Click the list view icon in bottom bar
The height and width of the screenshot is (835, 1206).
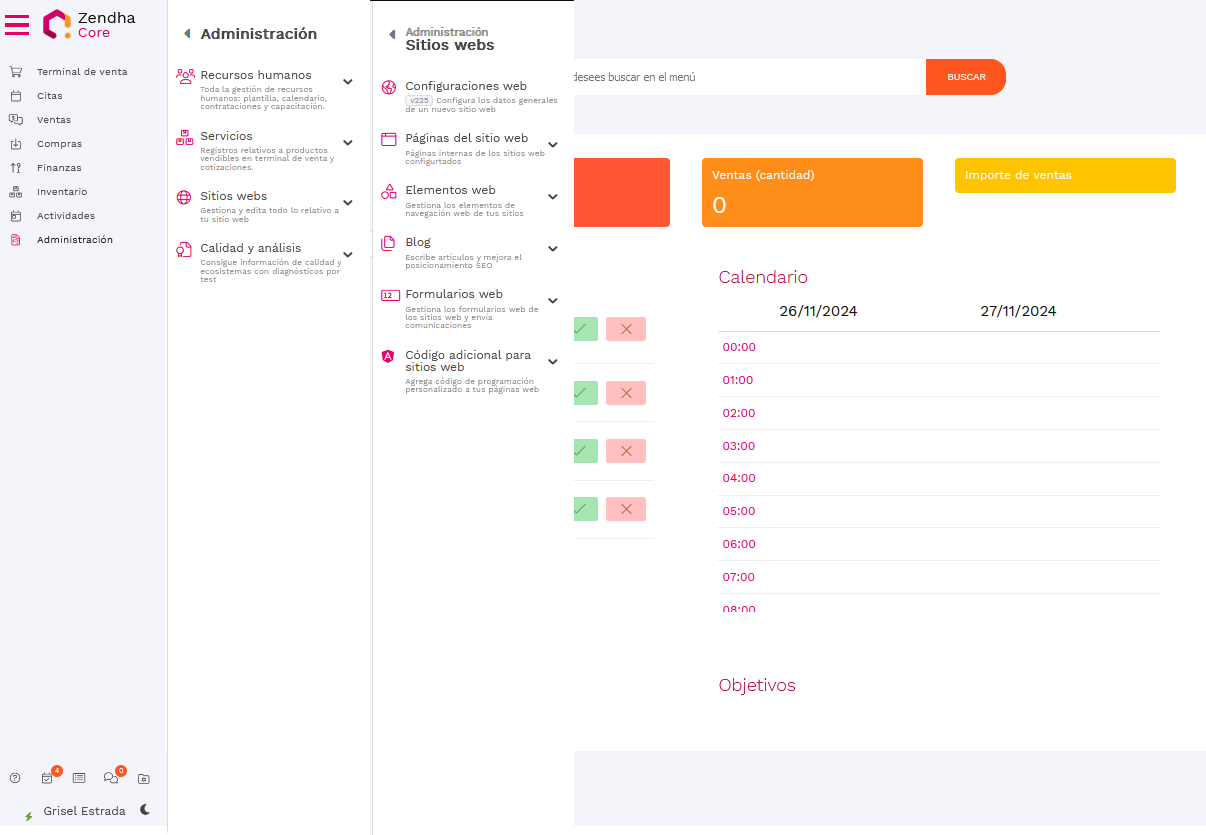coord(79,778)
